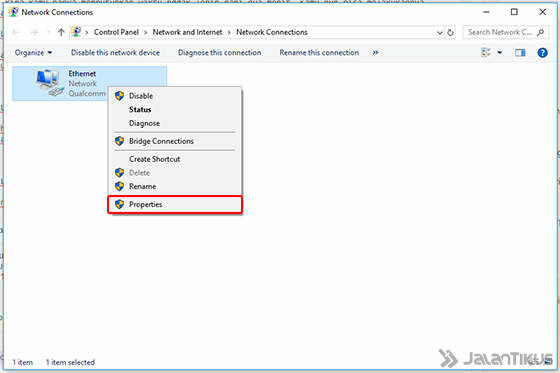Pick Diagnose from the context menu
This screenshot has height=373, width=560.
(175, 123)
